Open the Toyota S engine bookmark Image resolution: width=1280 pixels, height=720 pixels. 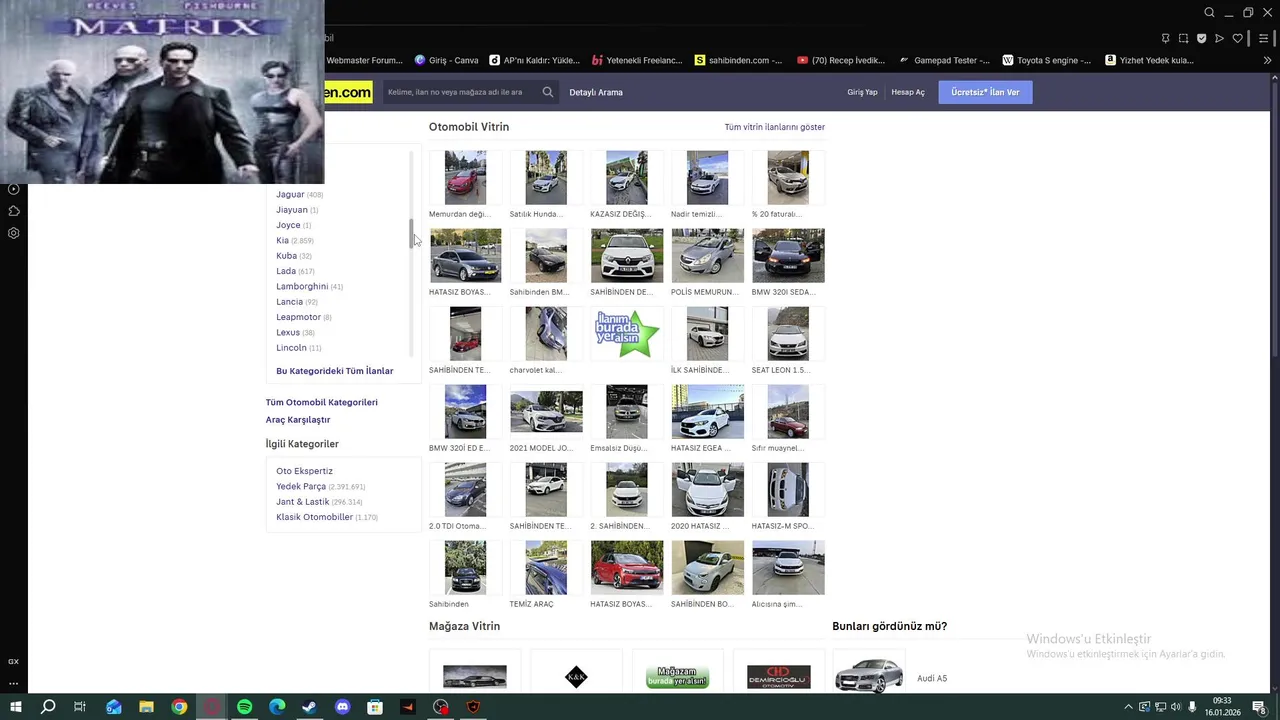click(1046, 60)
